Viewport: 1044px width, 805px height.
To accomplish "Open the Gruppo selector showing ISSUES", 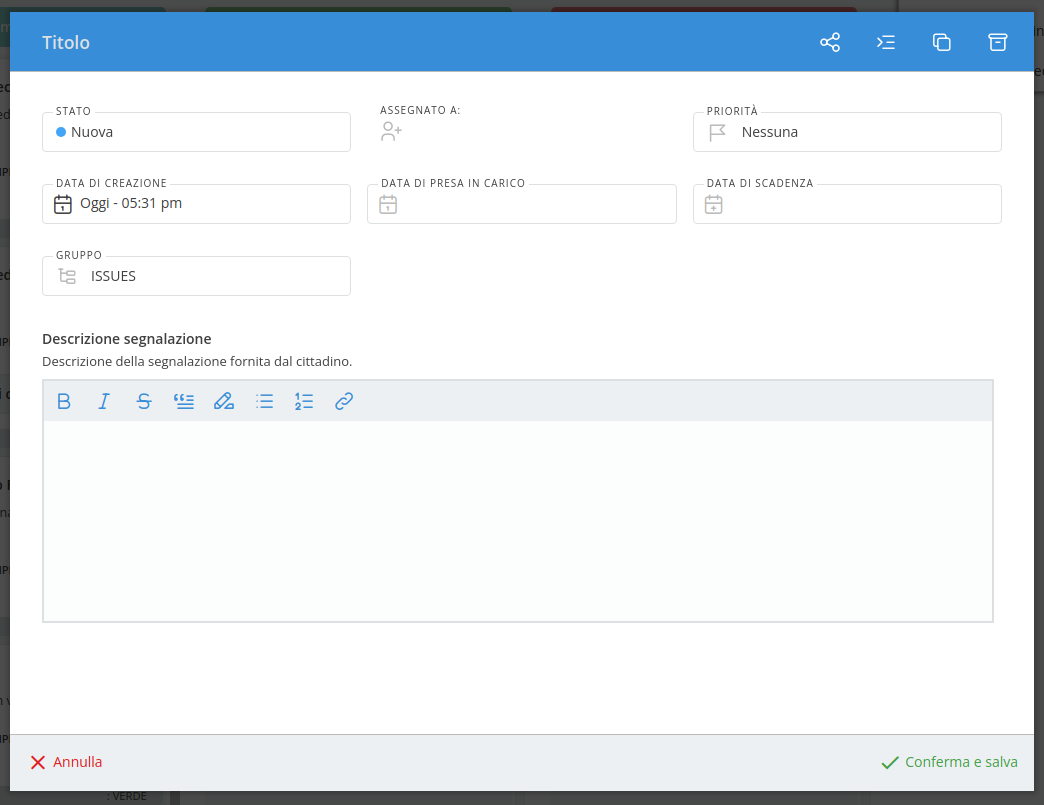I will (x=196, y=276).
